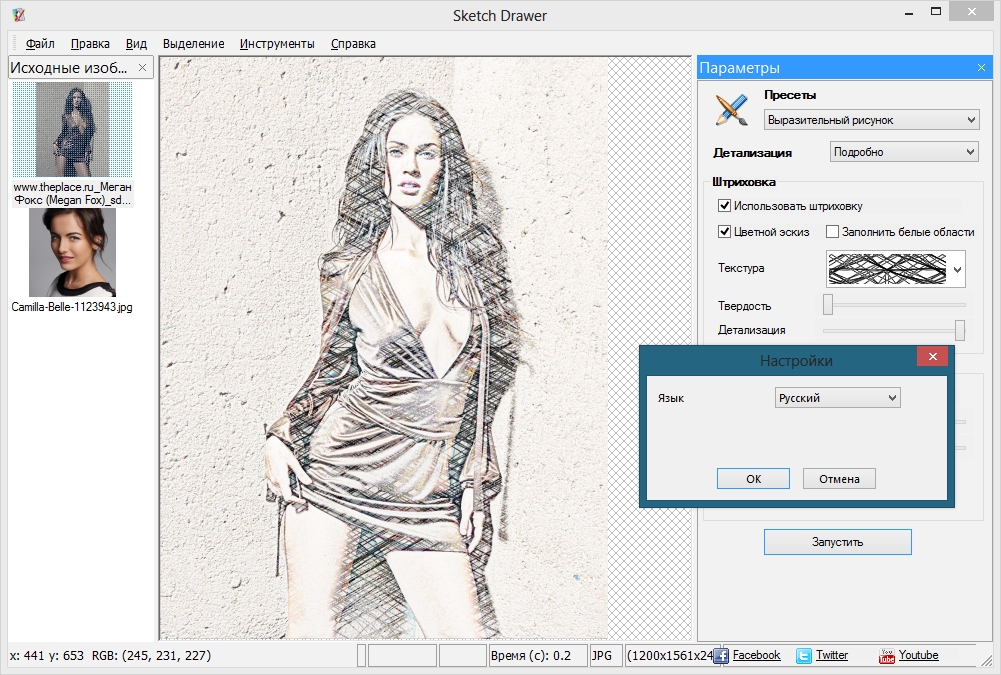
Task: Disable the Цветной эскиз checkbox
Action: point(725,232)
